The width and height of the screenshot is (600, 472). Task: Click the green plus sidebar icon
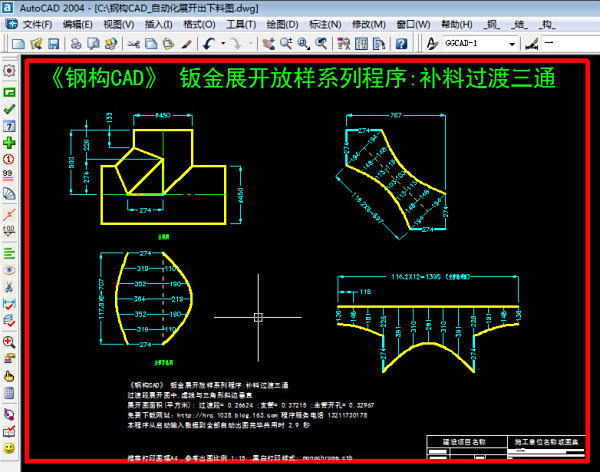9,143
